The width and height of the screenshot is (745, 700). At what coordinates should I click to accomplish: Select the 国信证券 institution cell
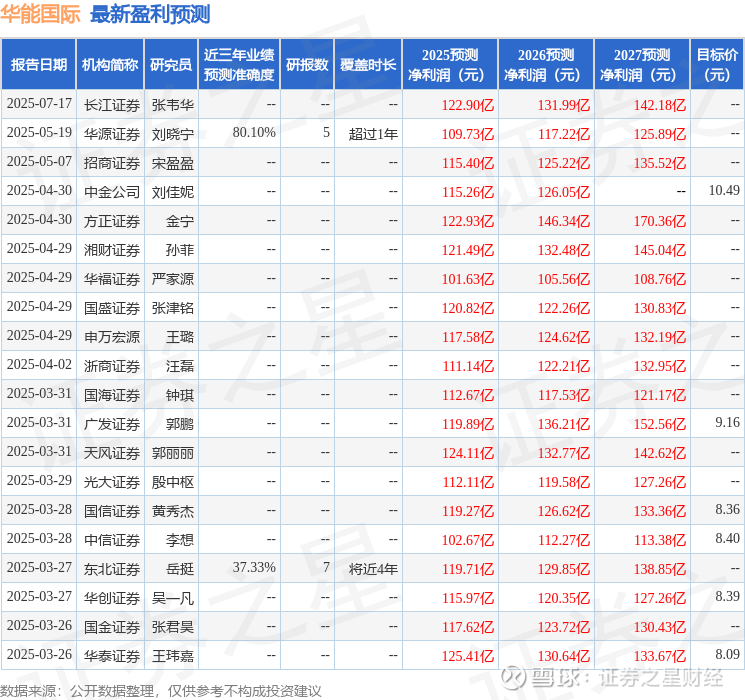(112, 511)
